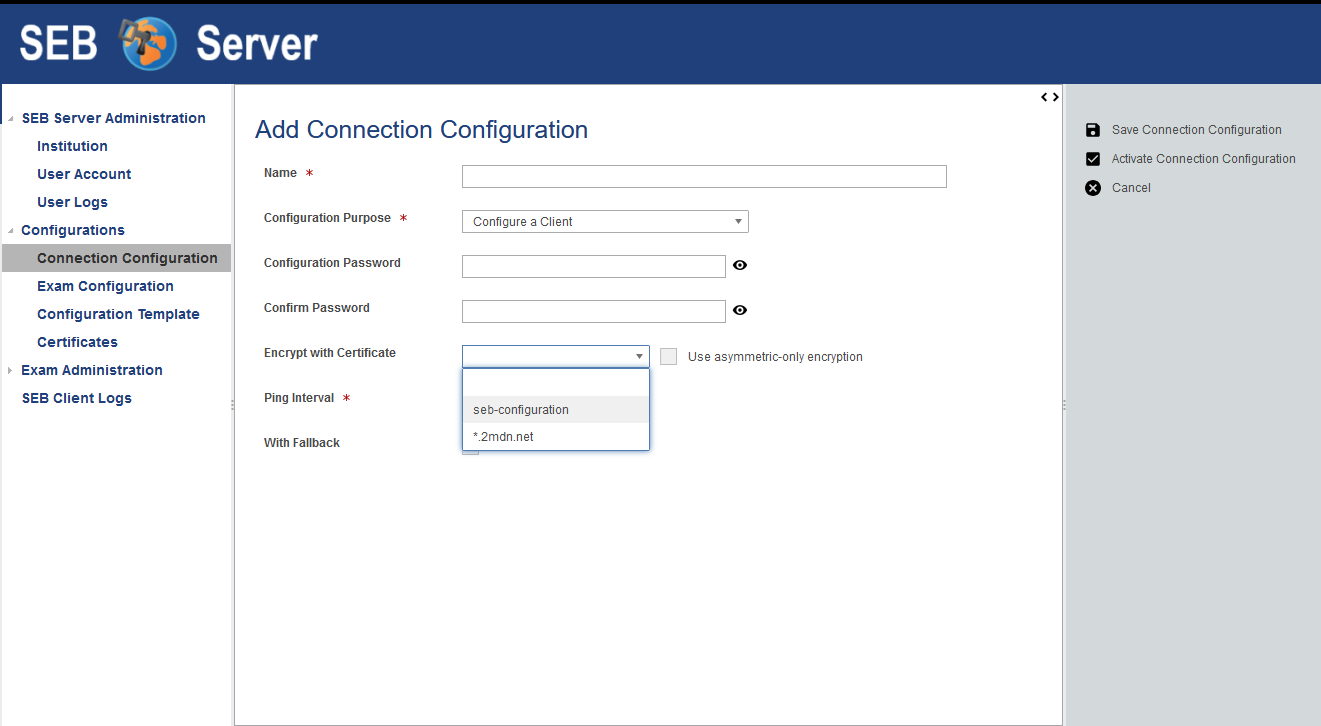Open the Configuration Purpose dropdown
This screenshot has width=1321, height=726.
pos(604,222)
